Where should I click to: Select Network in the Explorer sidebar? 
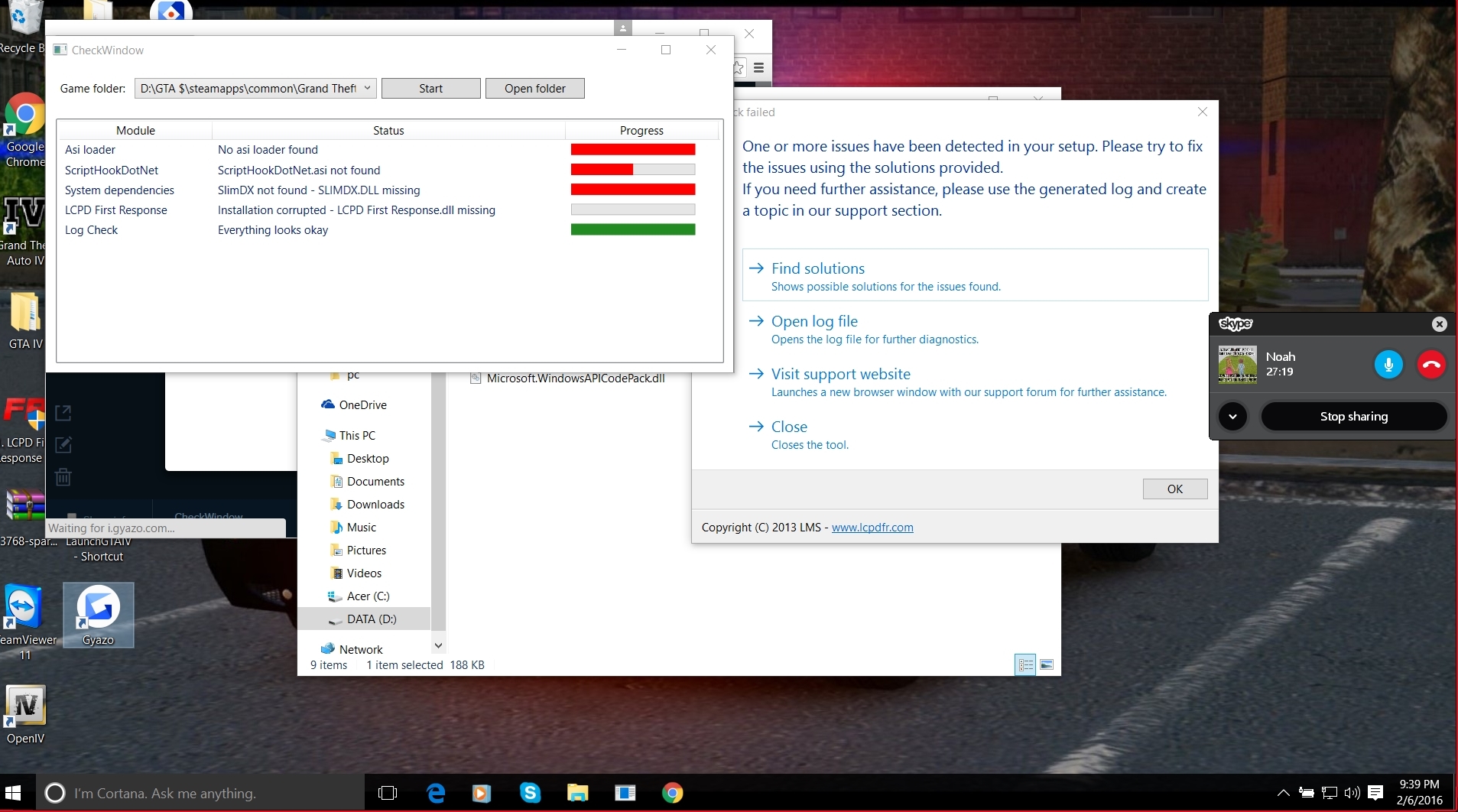point(352,650)
